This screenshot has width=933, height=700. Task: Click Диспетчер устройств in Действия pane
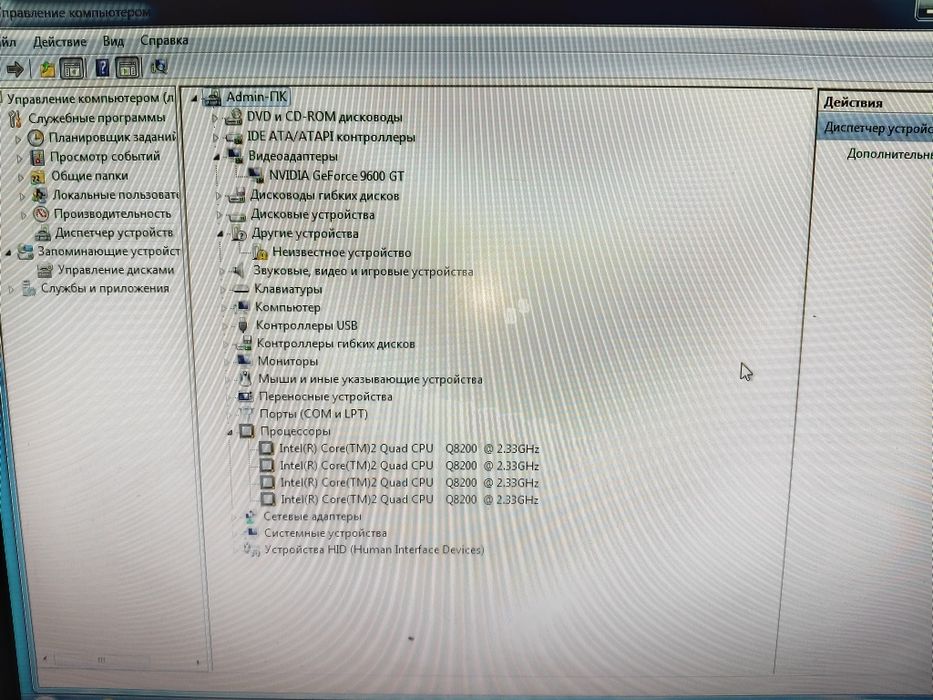coord(878,128)
